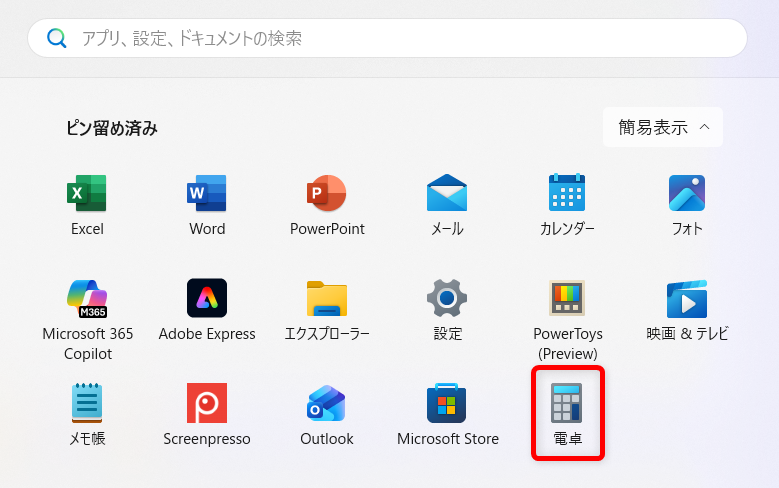Open PowerPoint from the pinned list

click(x=327, y=205)
